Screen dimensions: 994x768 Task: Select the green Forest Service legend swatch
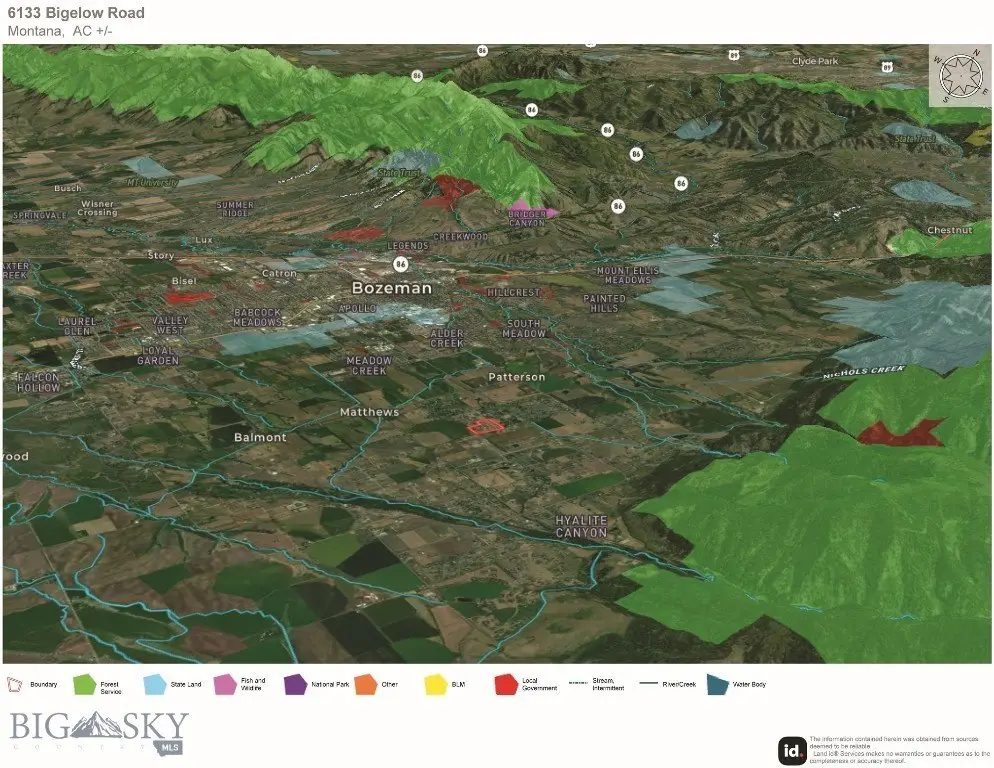point(82,685)
